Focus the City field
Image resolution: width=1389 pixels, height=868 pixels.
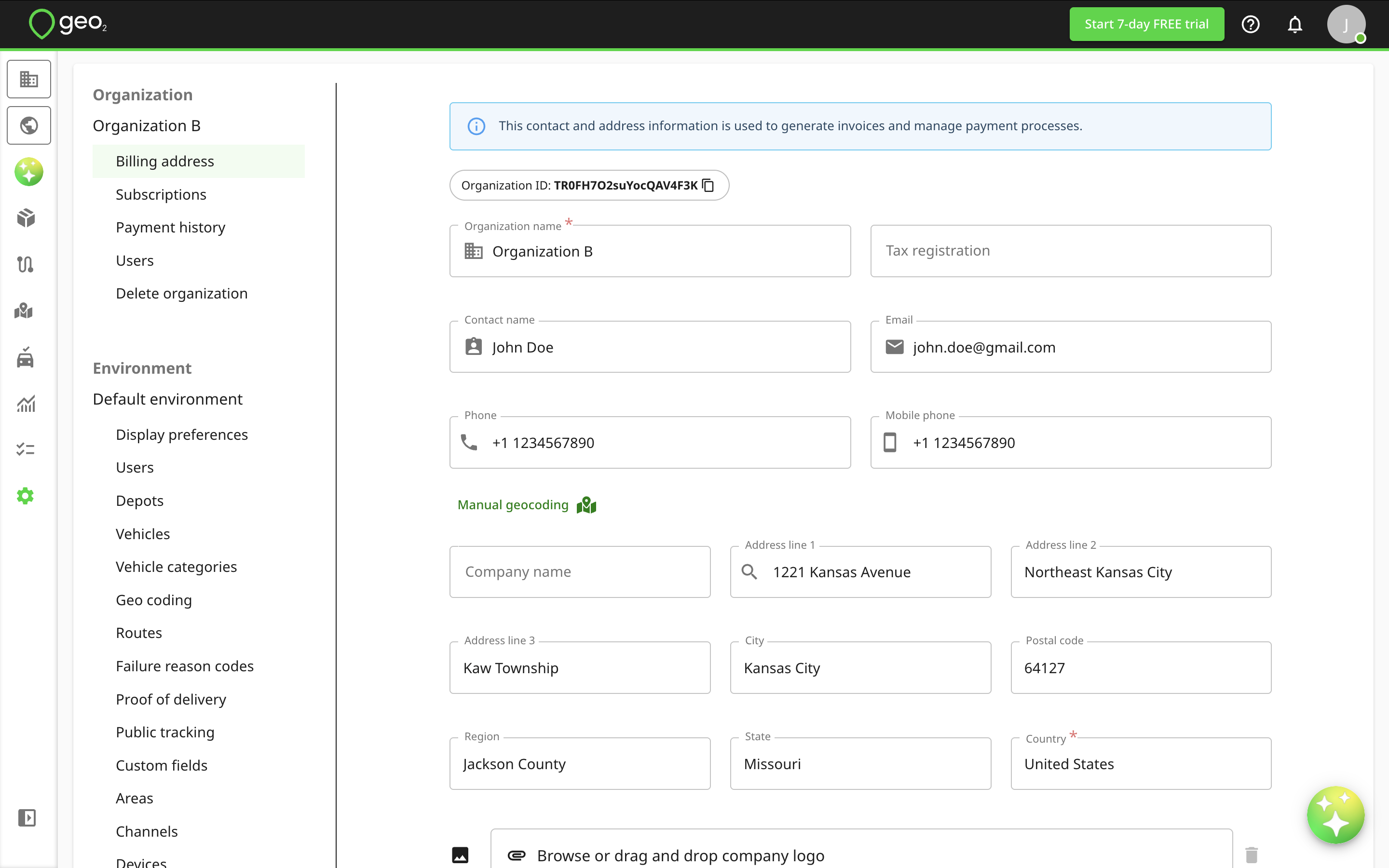860,668
